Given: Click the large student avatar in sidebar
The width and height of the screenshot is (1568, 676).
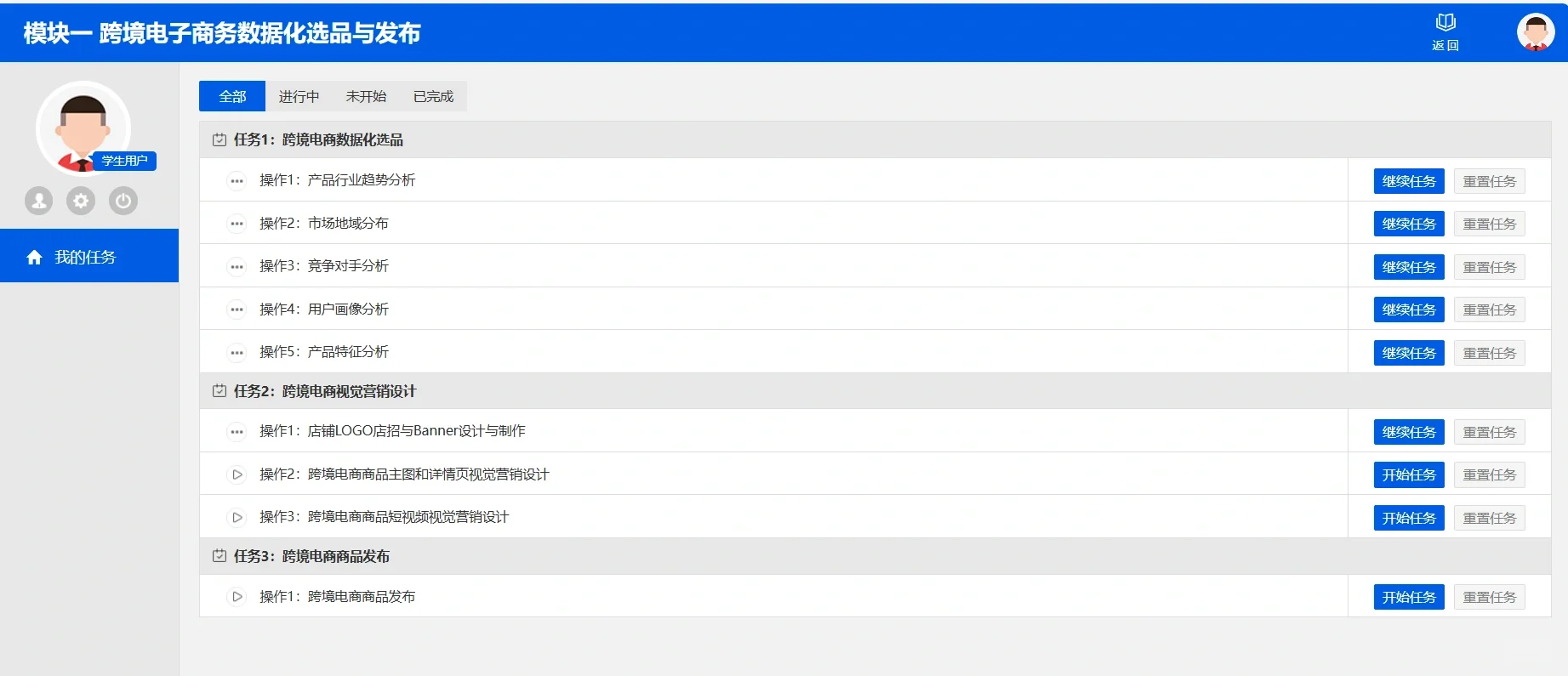Looking at the screenshot, I should 83,128.
